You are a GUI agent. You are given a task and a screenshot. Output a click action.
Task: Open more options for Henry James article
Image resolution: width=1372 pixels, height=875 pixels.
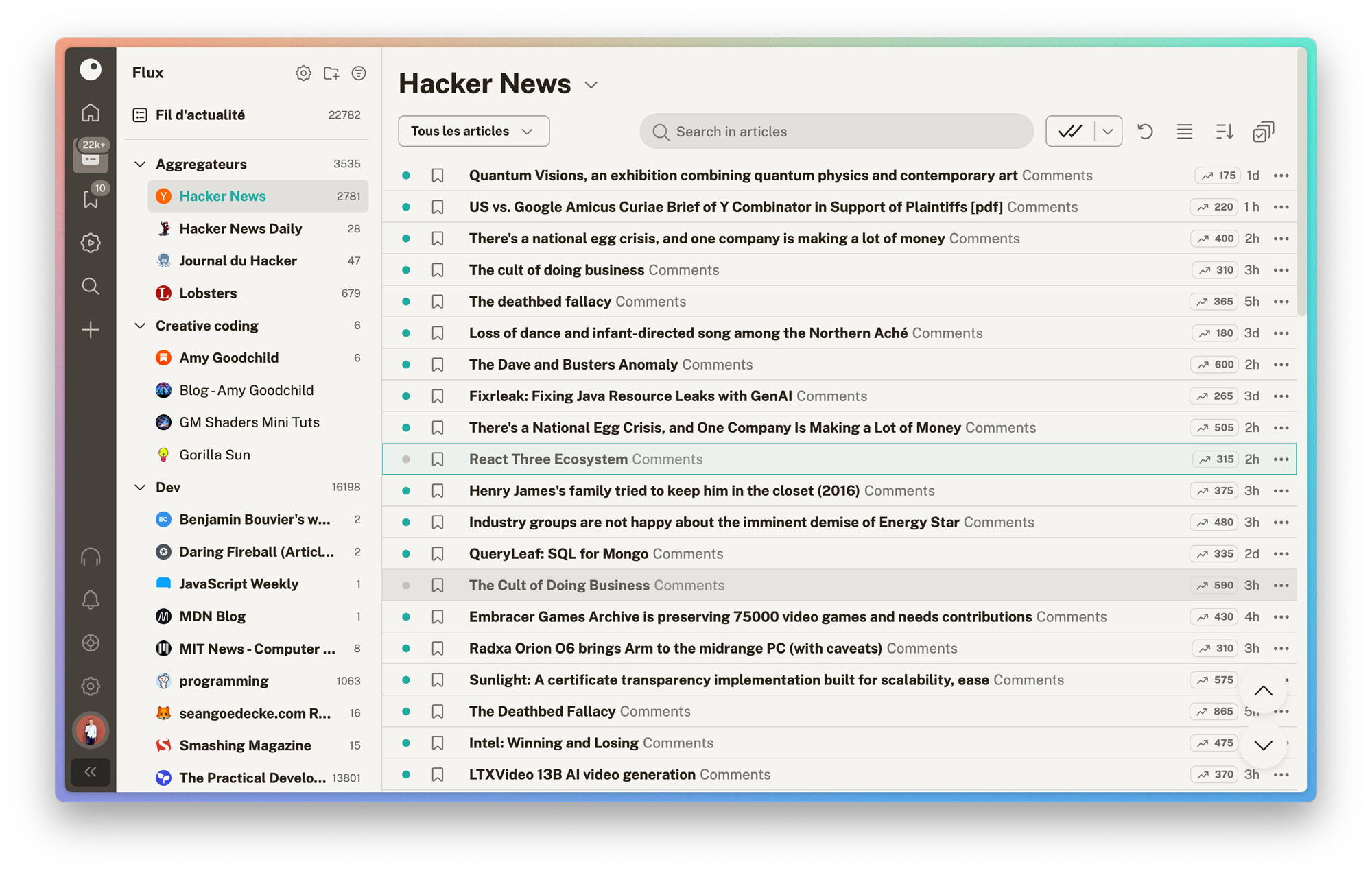(1281, 491)
